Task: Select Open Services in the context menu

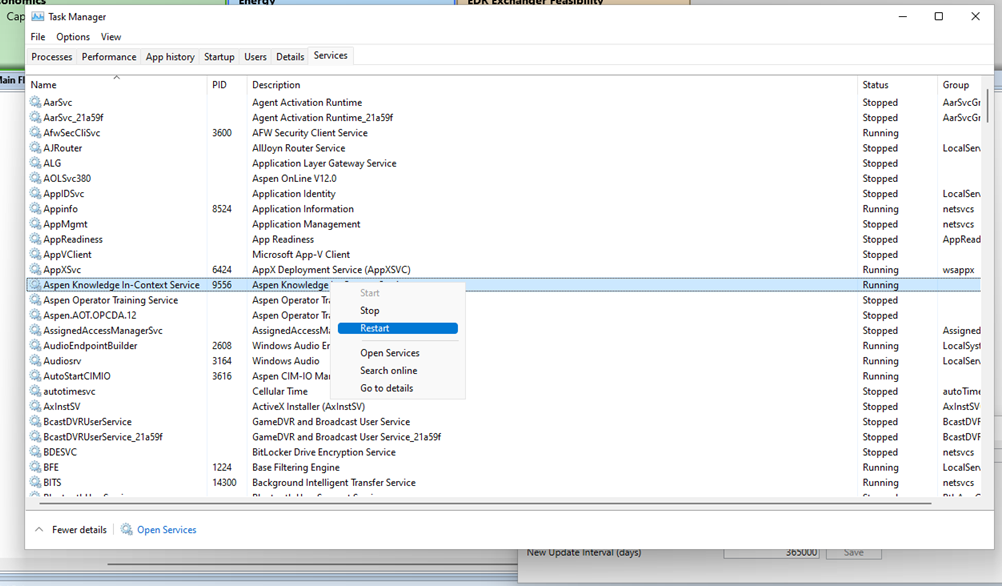Action: point(390,353)
